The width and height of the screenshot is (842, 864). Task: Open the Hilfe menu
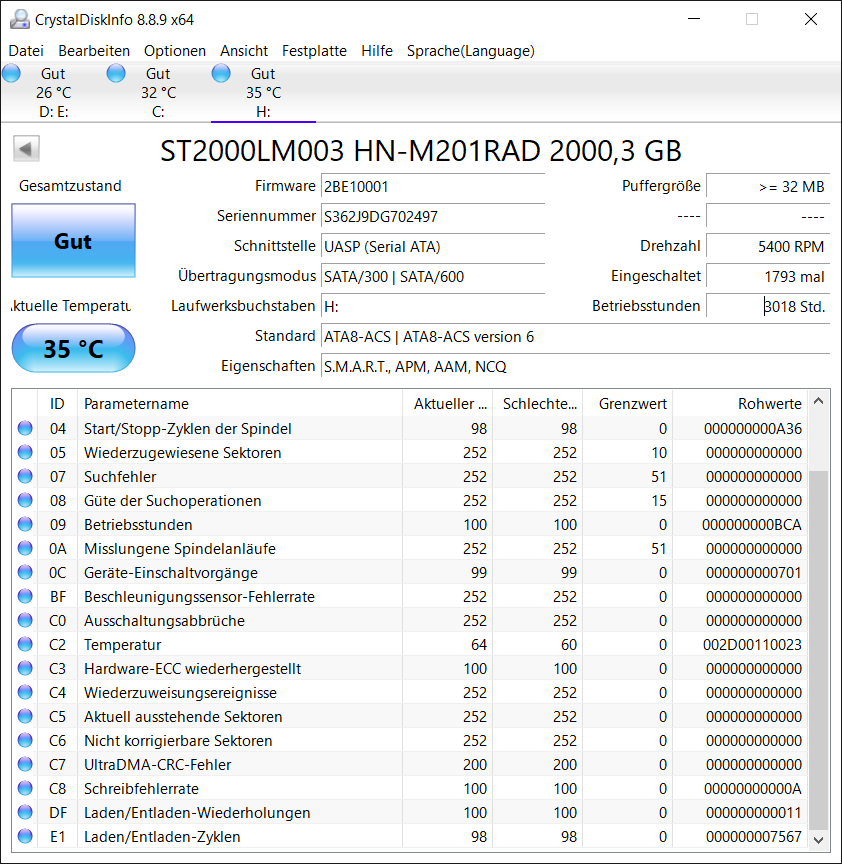377,51
